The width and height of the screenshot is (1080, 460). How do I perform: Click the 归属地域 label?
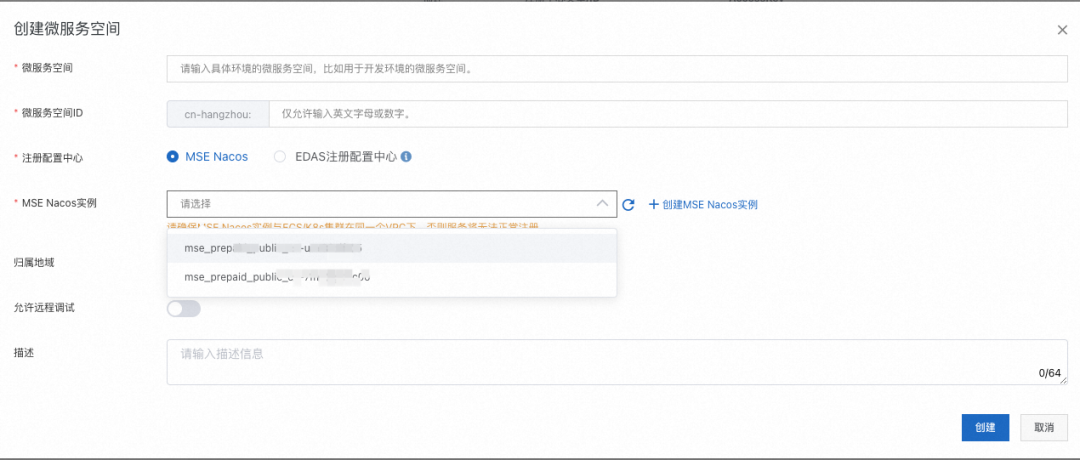tap(34, 262)
